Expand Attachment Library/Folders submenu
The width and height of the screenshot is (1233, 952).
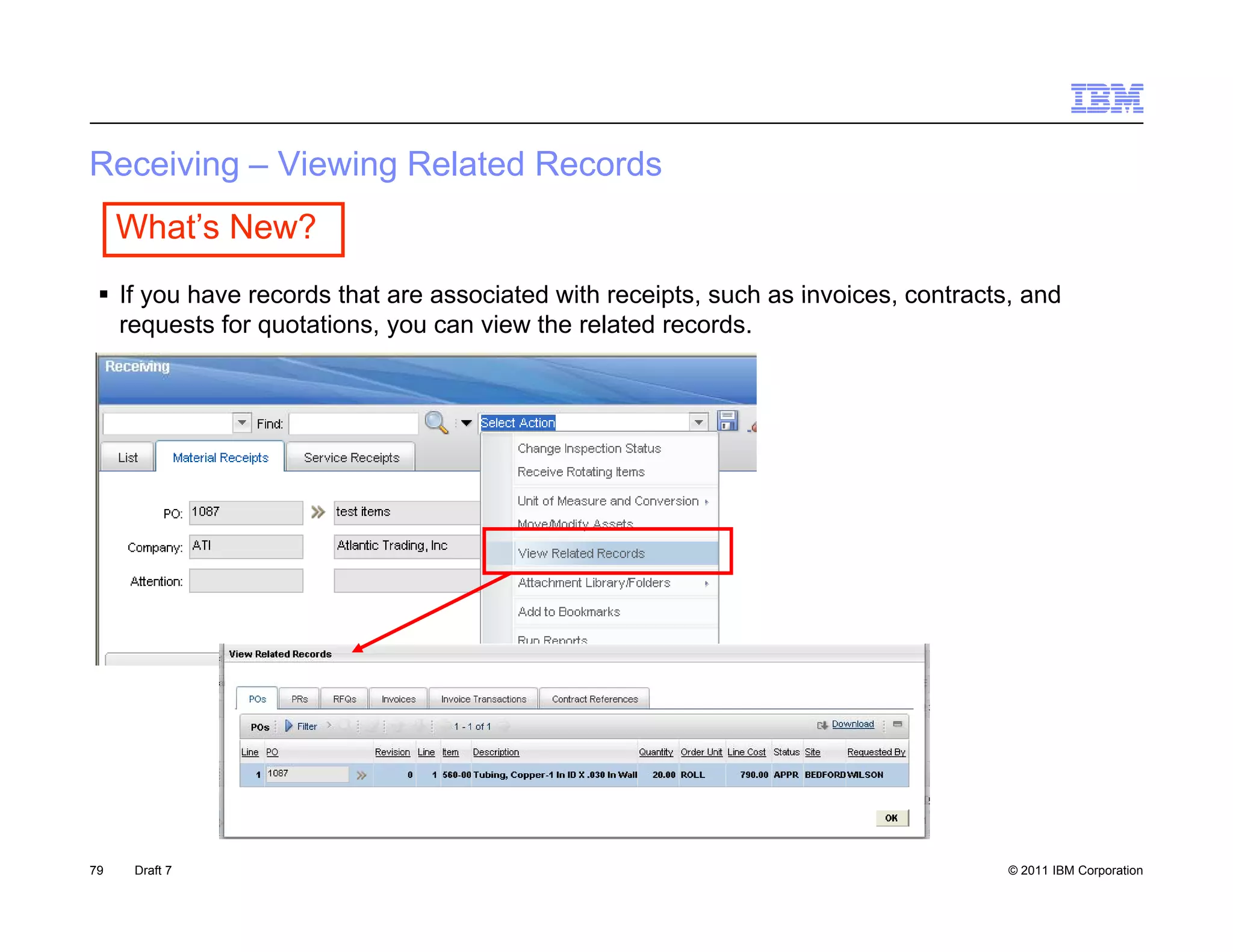point(706,583)
